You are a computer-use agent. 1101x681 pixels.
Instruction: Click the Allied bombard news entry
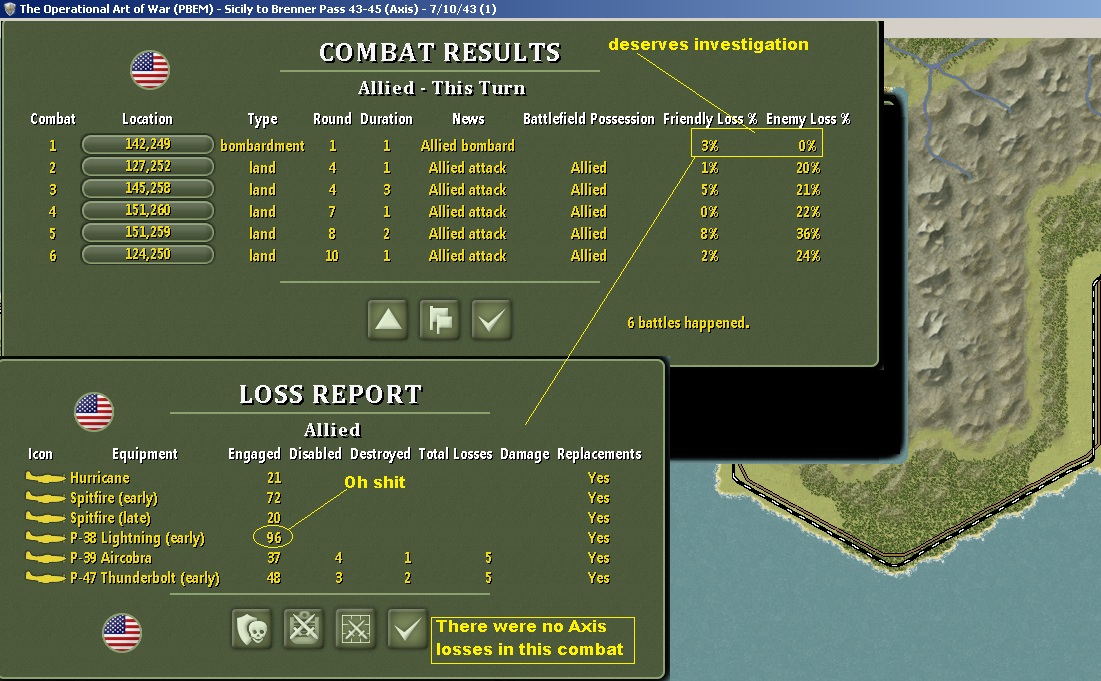(468, 146)
